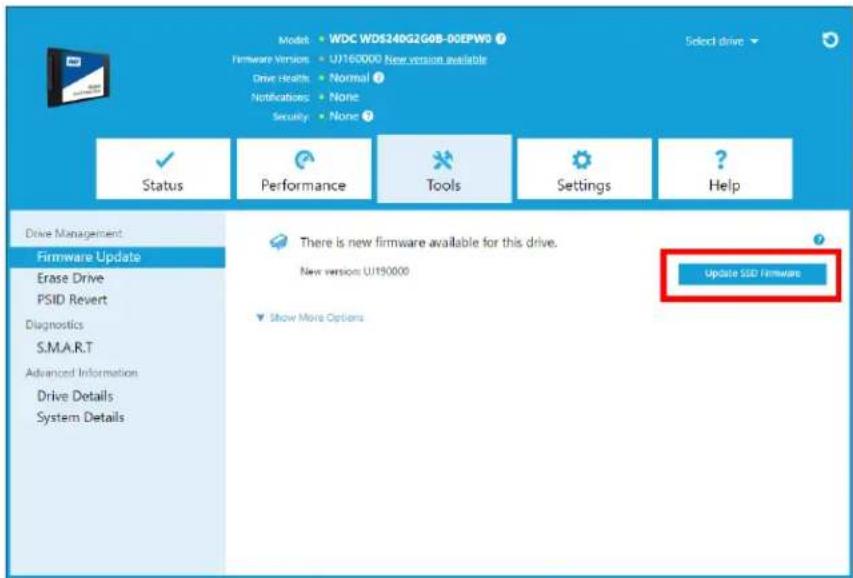Image resolution: width=853 pixels, height=578 pixels.
Task: Click the Diagnostics heading
Action: coord(54,324)
